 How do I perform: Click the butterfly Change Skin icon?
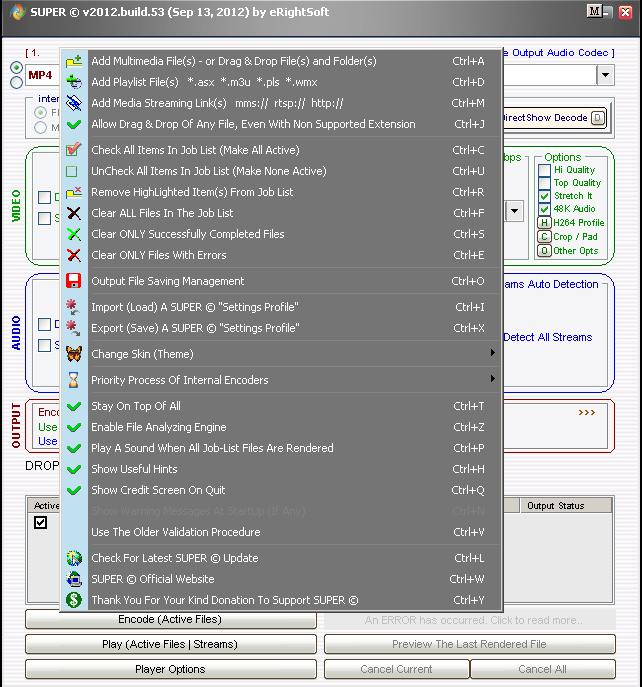pos(74,354)
